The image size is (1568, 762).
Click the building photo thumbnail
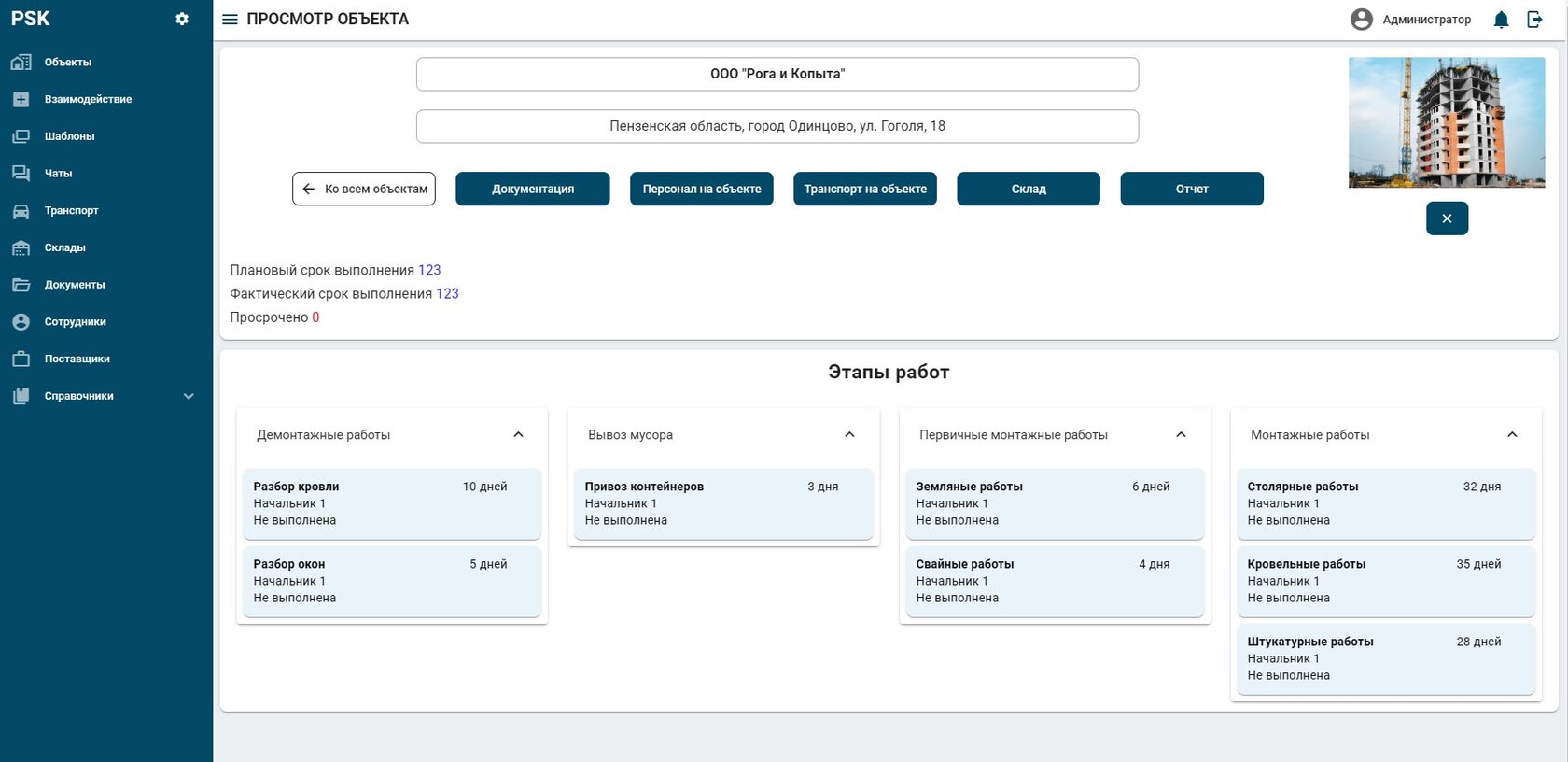click(x=1447, y=122)
